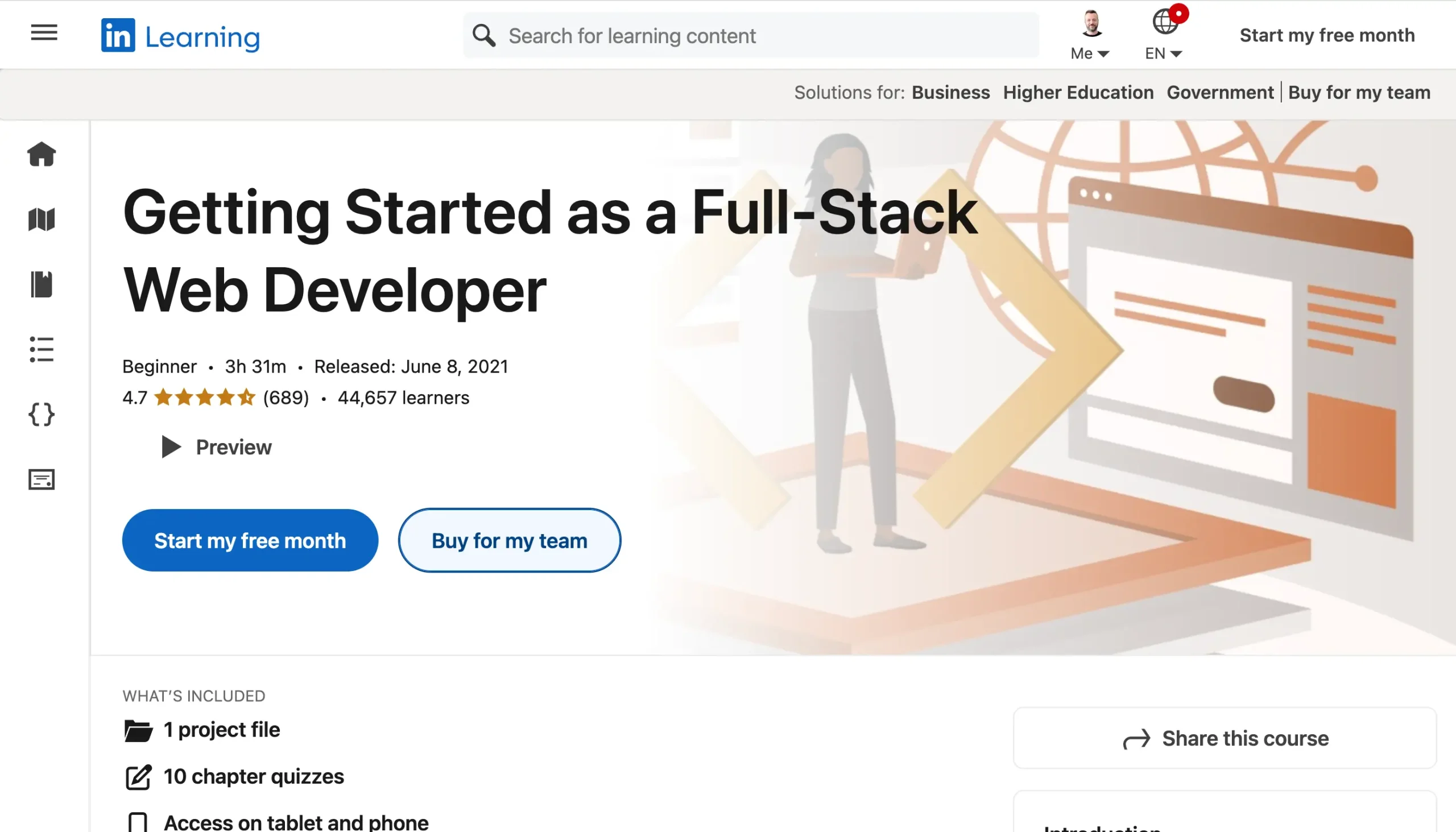1456x832 pixels.
Task: Open the hamburger menu icon
Action: click(44, 32)
